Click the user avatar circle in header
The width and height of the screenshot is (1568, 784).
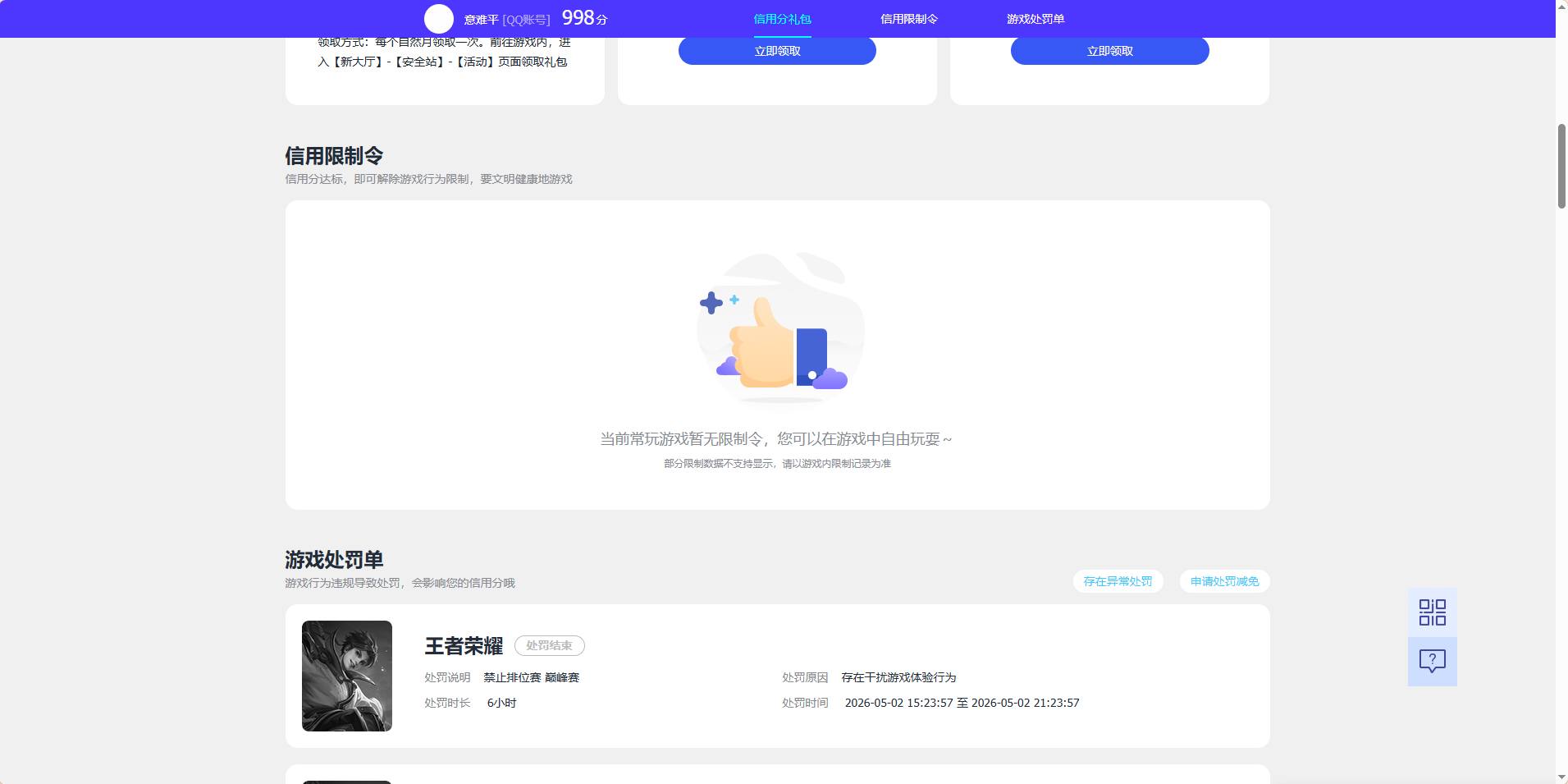(438, 19)
